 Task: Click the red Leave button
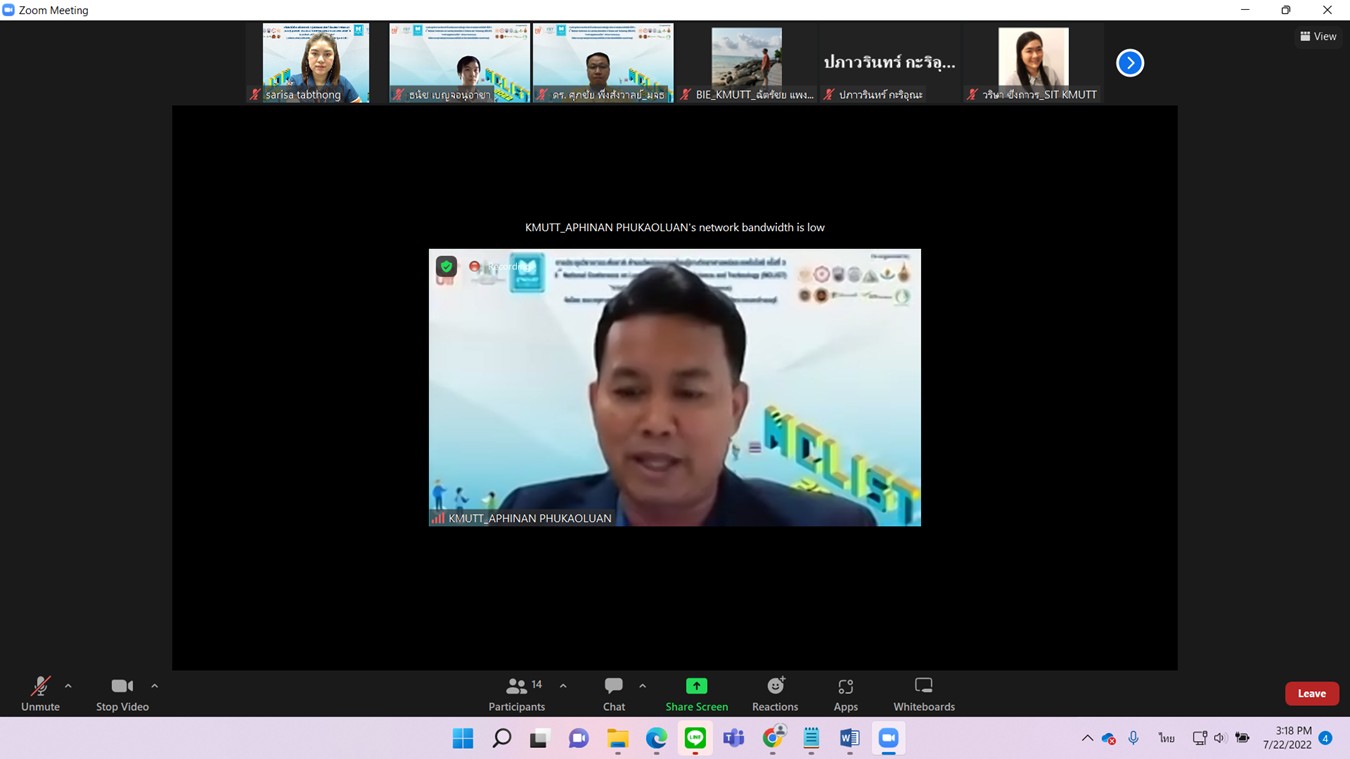click(1311, 693)
